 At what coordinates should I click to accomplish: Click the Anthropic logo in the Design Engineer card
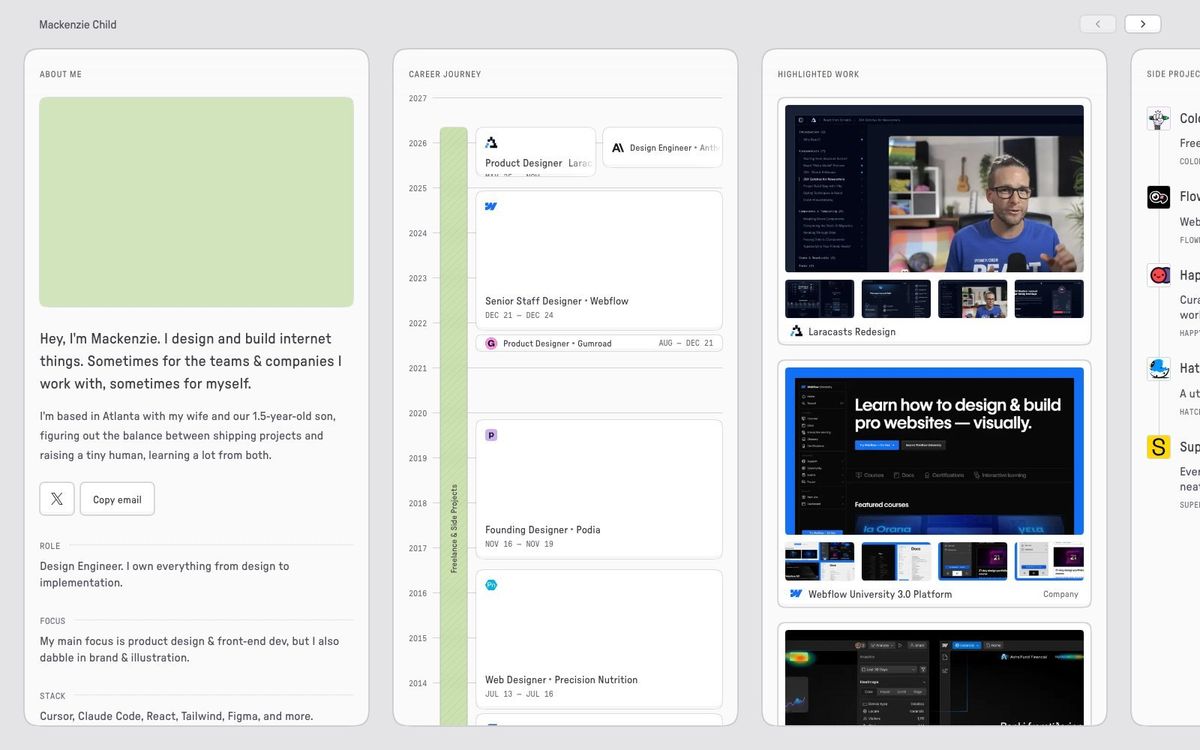[x=618, y=147]
